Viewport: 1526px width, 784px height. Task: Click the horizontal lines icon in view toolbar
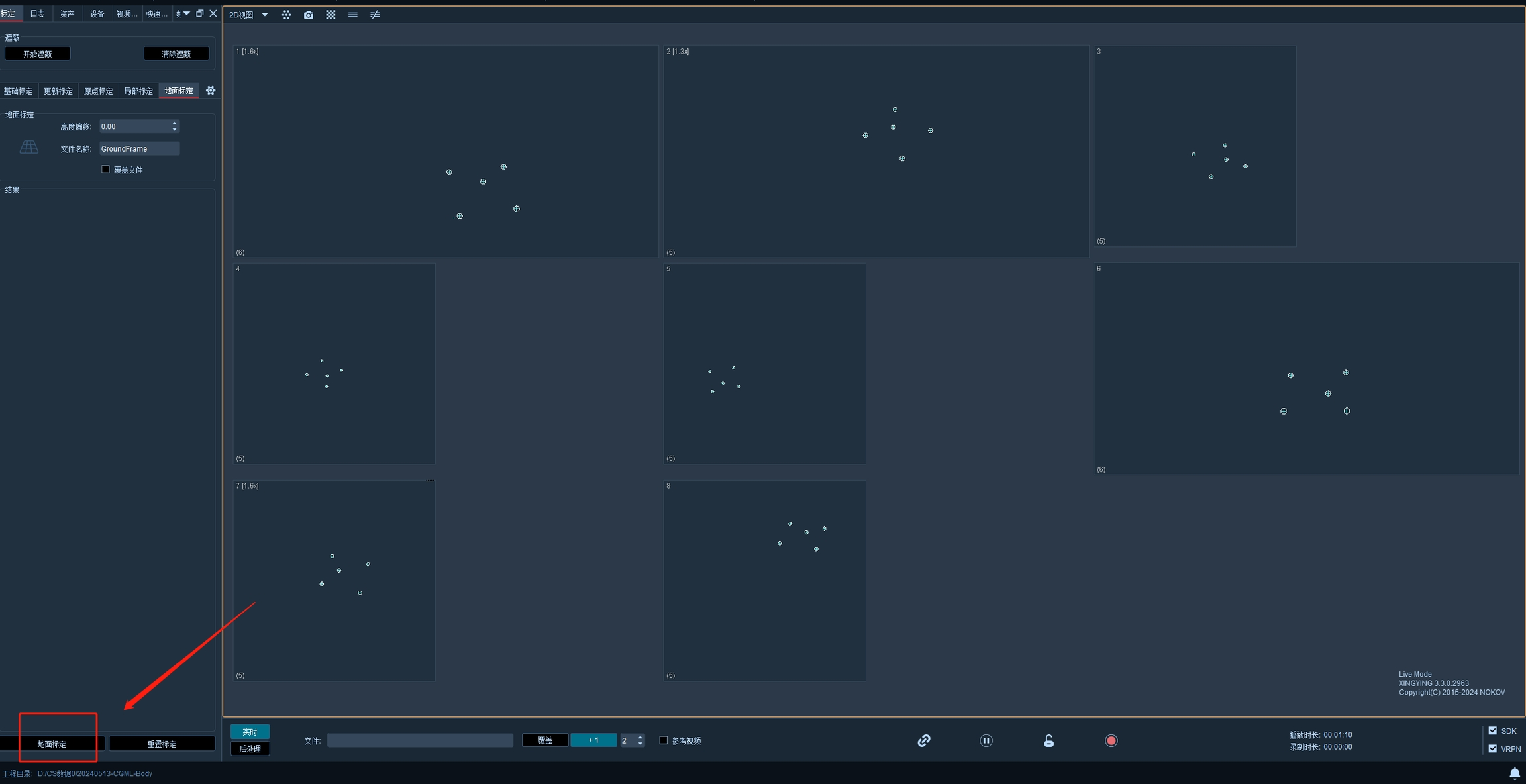(353, 15)
